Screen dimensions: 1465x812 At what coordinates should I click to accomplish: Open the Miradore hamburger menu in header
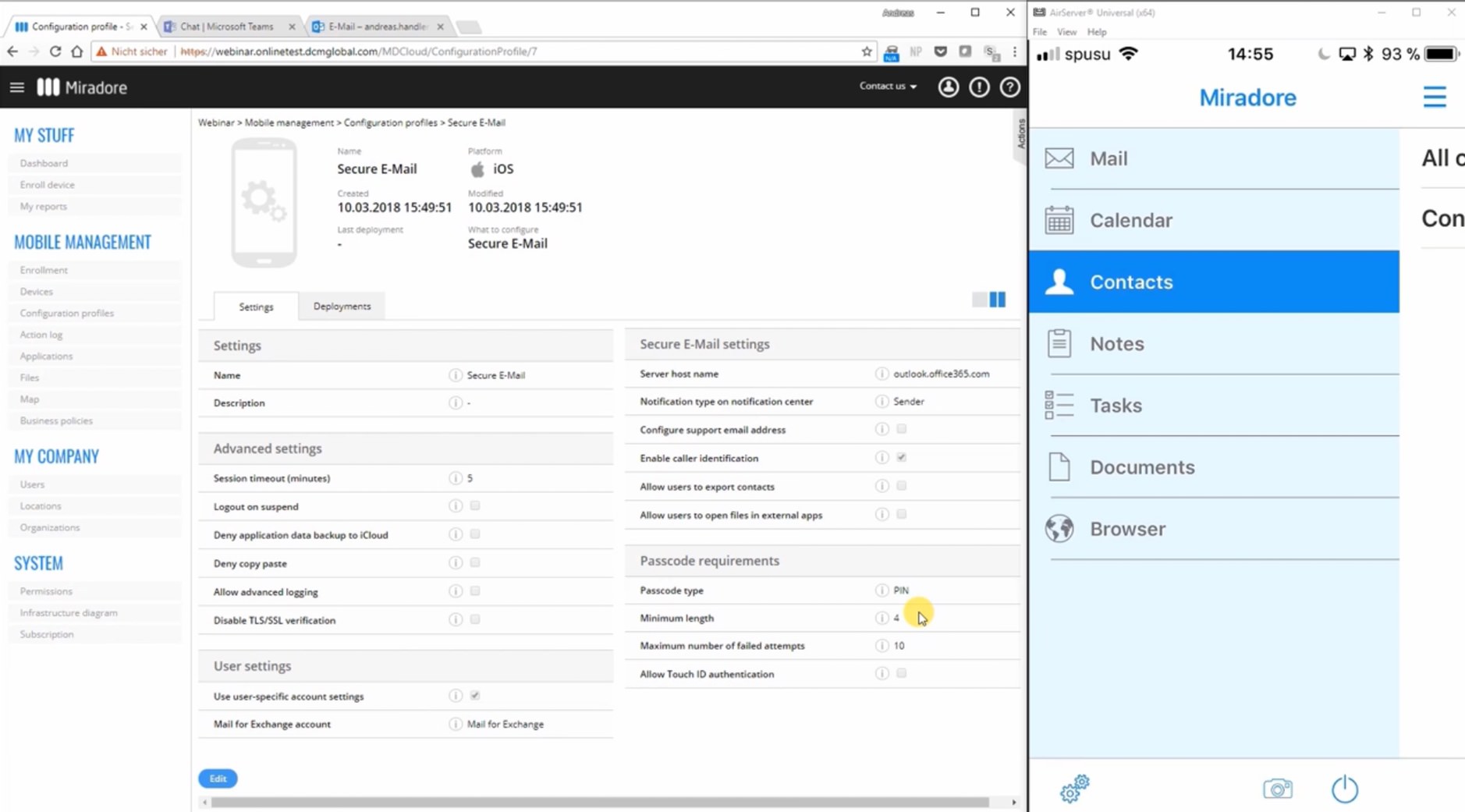17,87
